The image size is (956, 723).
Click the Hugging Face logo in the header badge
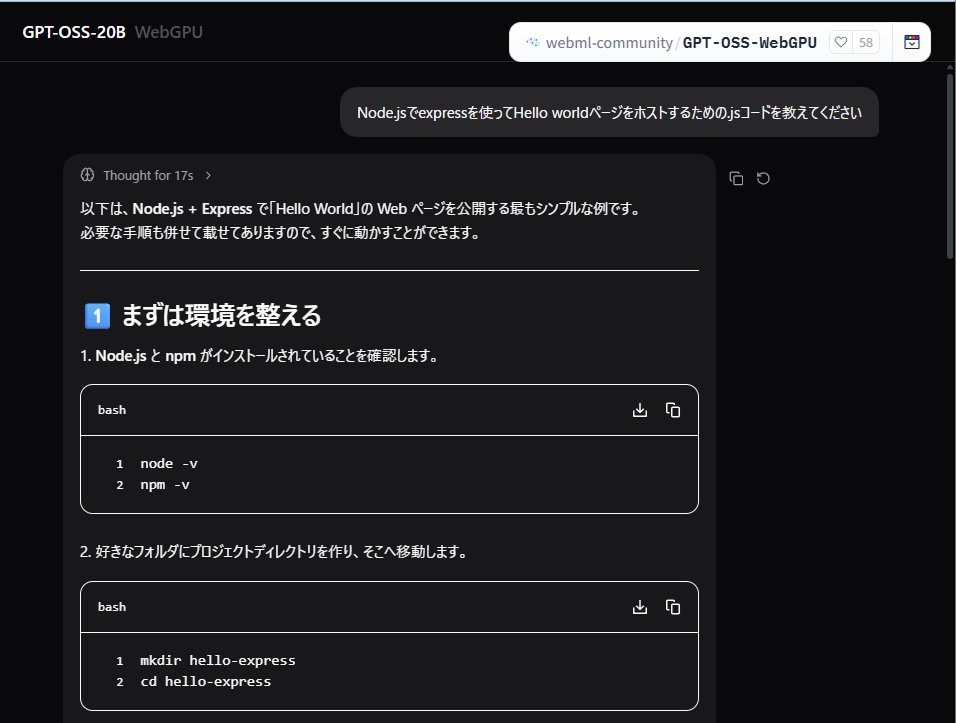pyautogui.click(x=532, y=42)
